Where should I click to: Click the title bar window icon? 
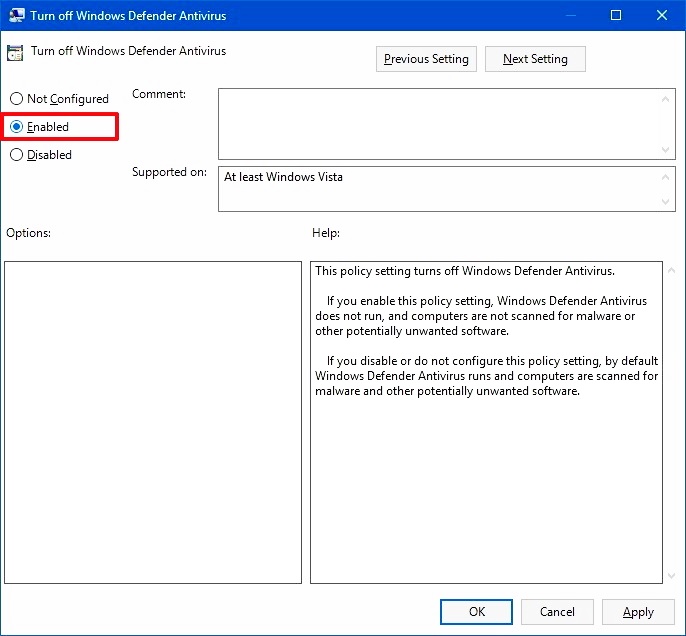pyautogui.click(x=17, y=15)
